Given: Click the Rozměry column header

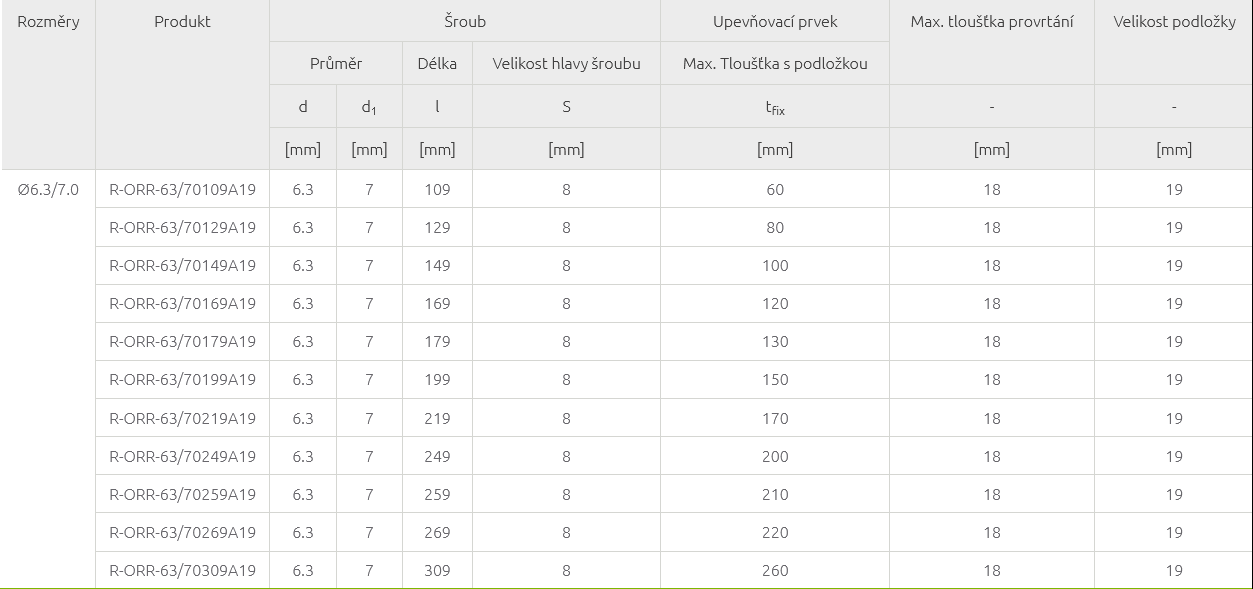Looking at the screenshot, I should pos(48,21).
